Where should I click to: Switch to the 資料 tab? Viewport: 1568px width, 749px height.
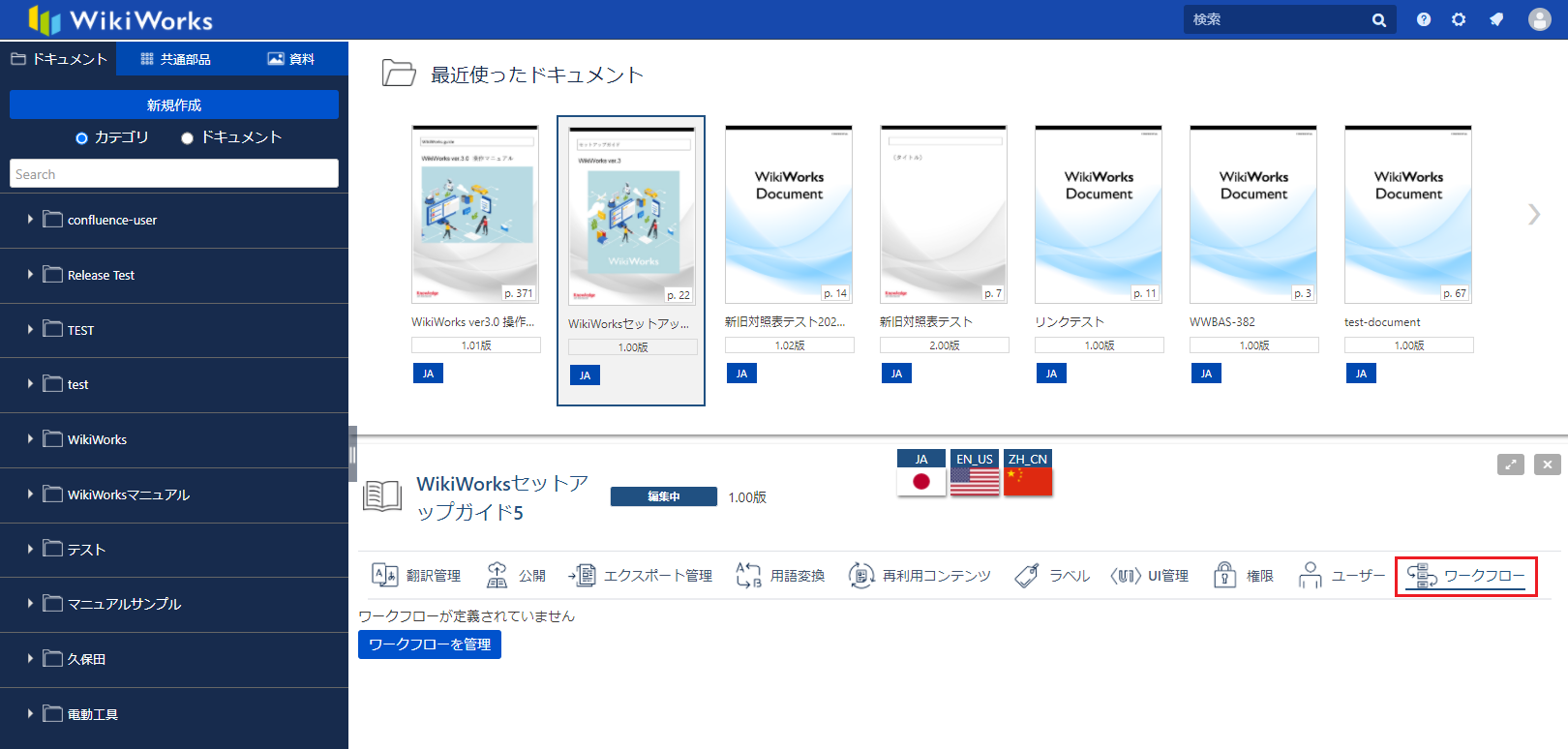click(x=290, y=59)
